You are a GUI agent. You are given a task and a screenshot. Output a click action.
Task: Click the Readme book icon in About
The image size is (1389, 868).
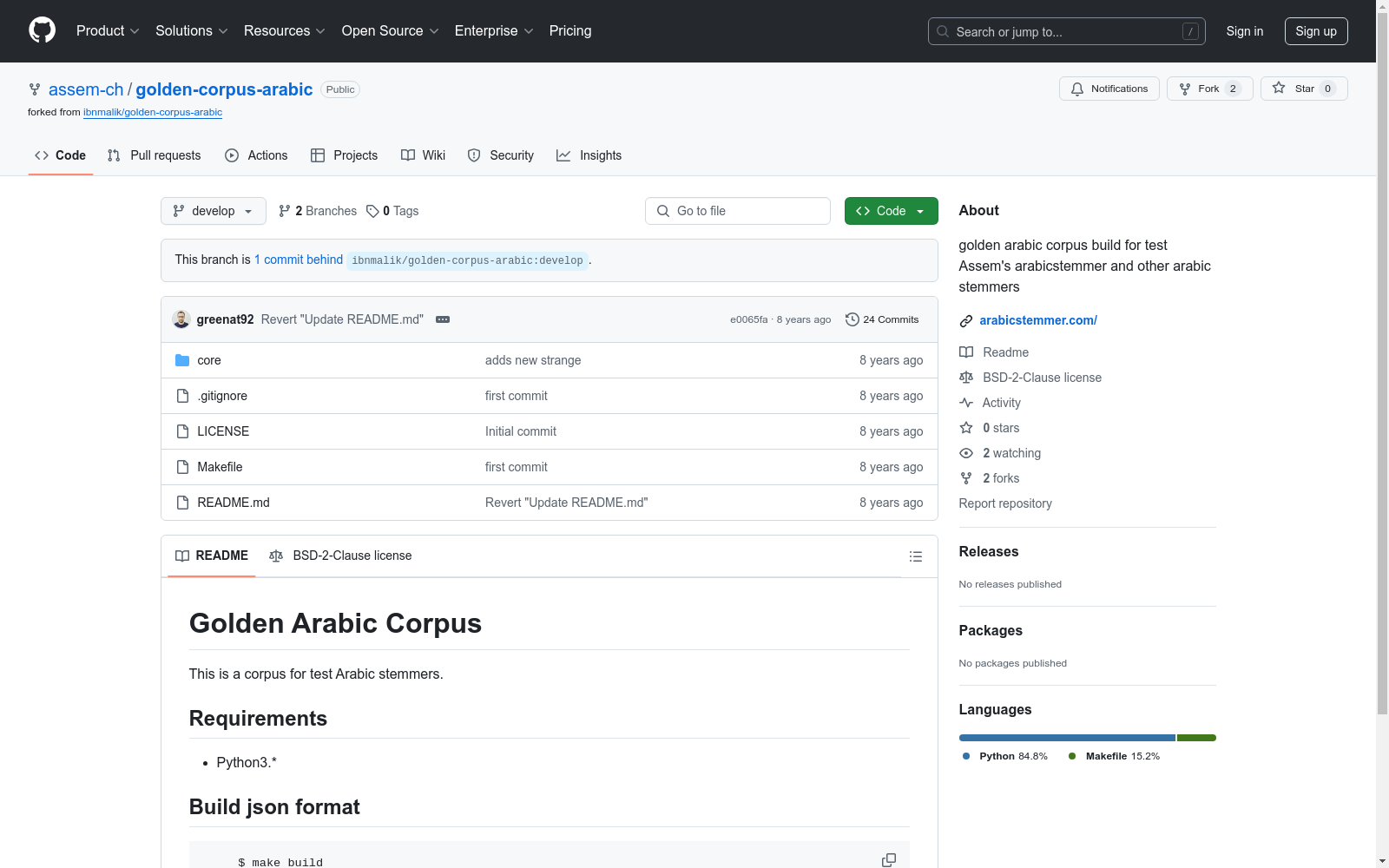(966, 352)
